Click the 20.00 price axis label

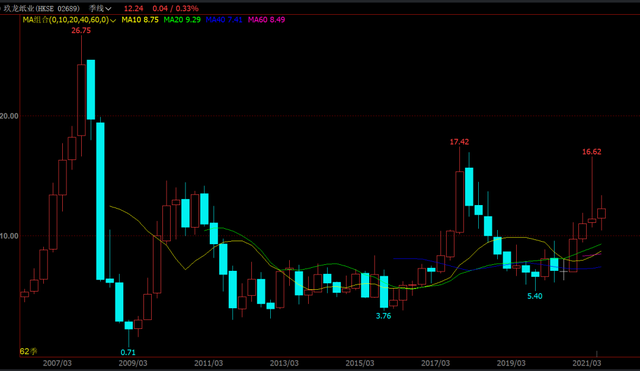[x=9, y=116]
